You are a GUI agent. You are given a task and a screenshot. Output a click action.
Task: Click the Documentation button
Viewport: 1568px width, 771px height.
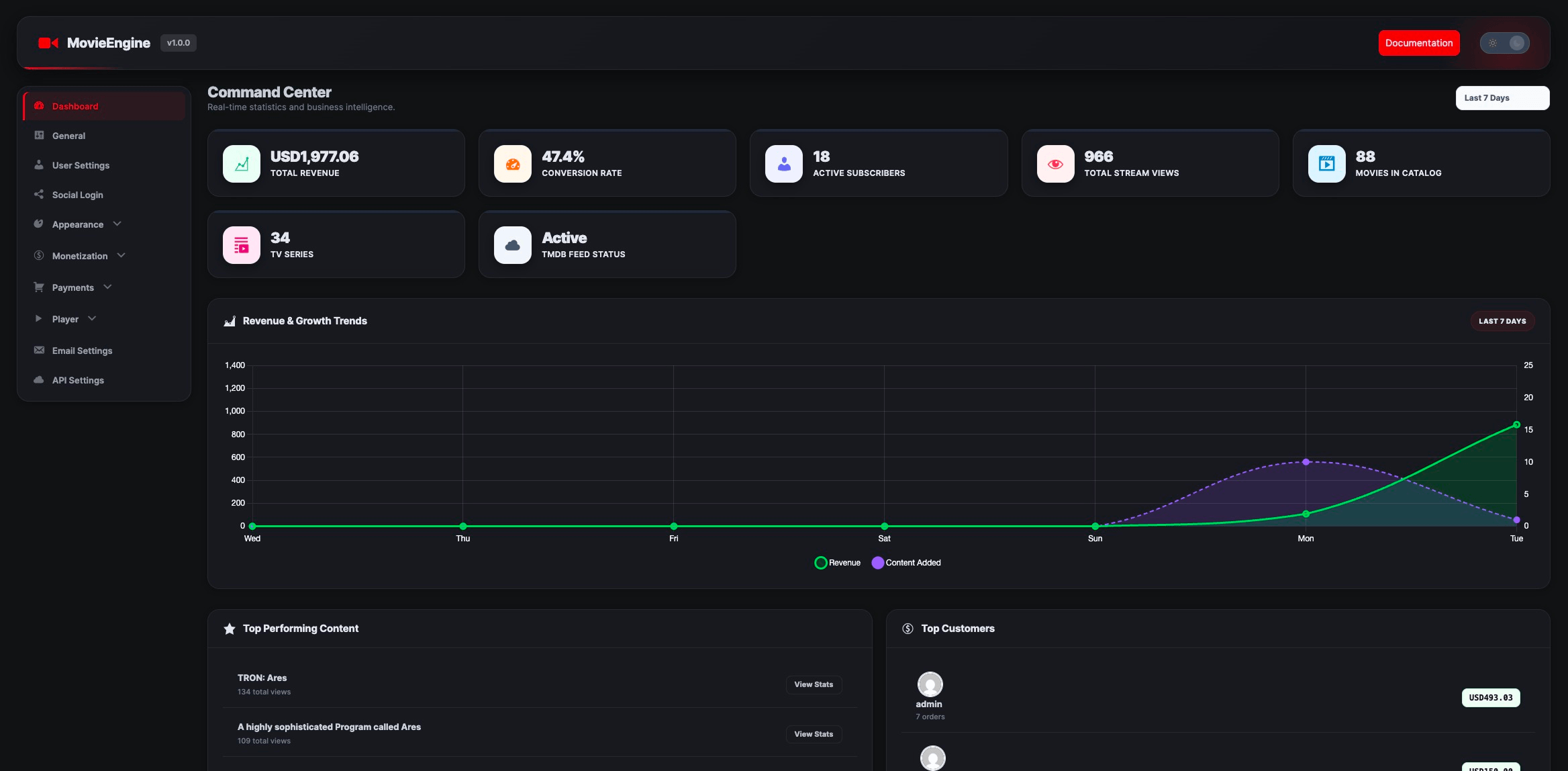pyautogui.click(x=1418, y=43)
